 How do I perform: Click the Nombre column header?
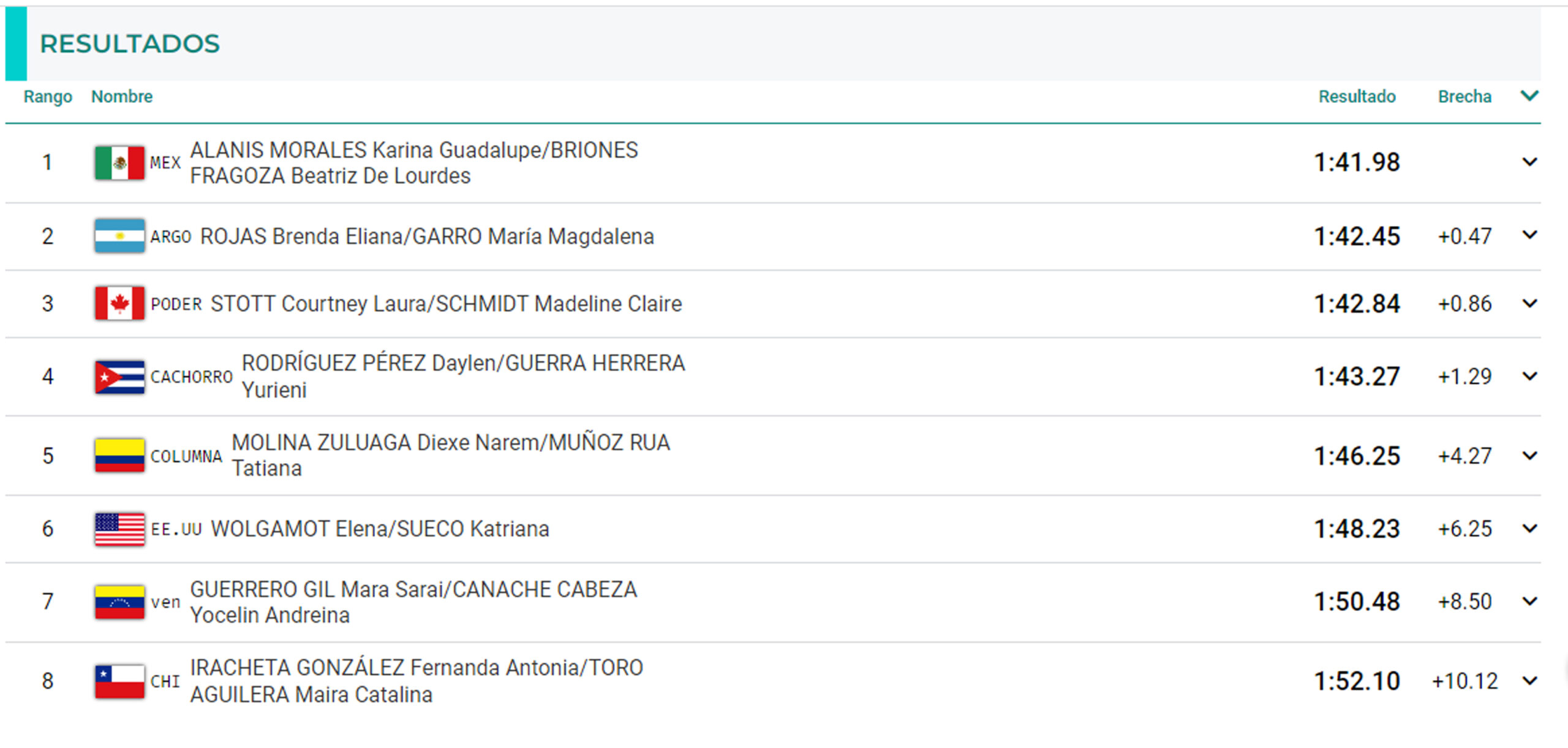tap(122, 97)
